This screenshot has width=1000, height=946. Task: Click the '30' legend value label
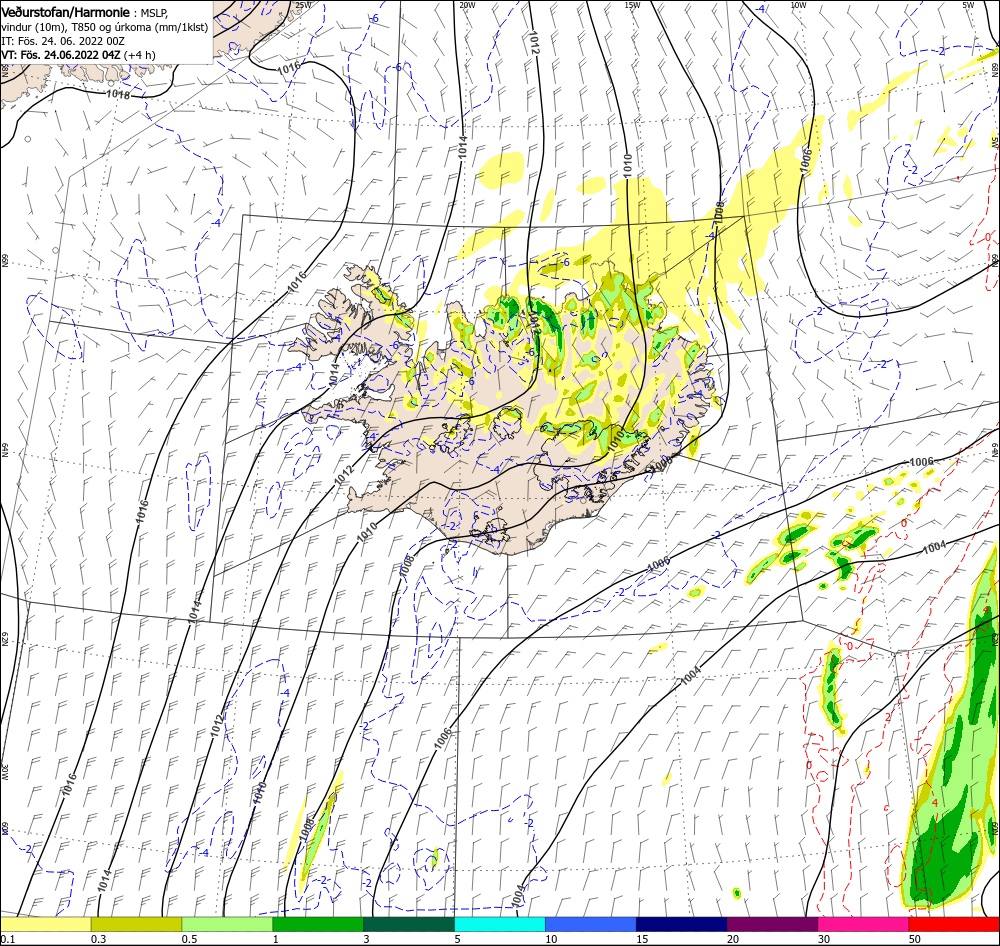click(x=824, y=939)
